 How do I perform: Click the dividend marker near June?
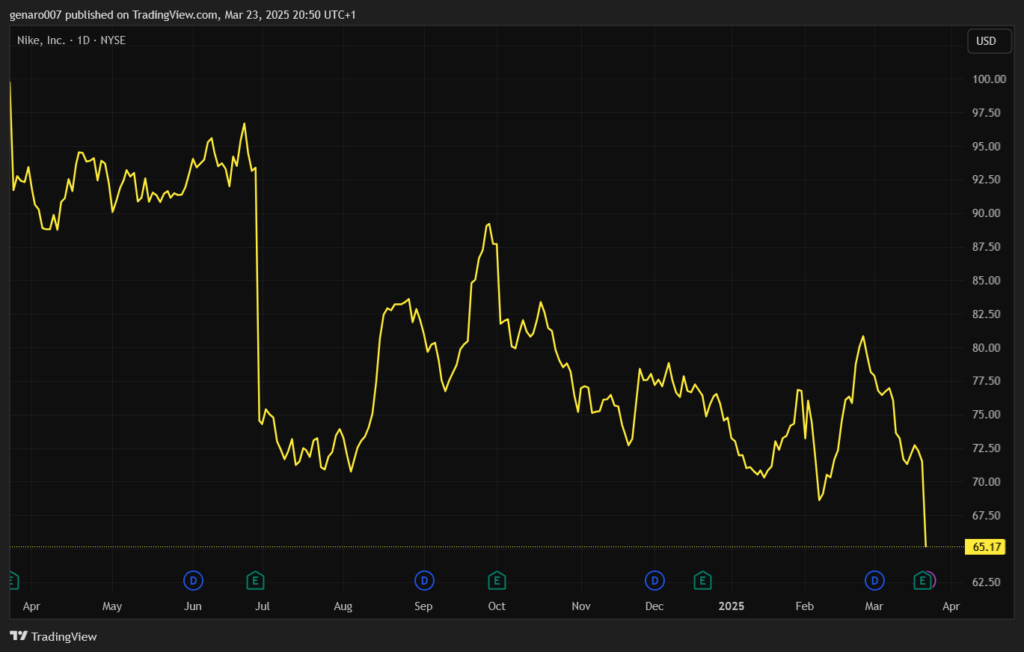(x=193, y=580)
